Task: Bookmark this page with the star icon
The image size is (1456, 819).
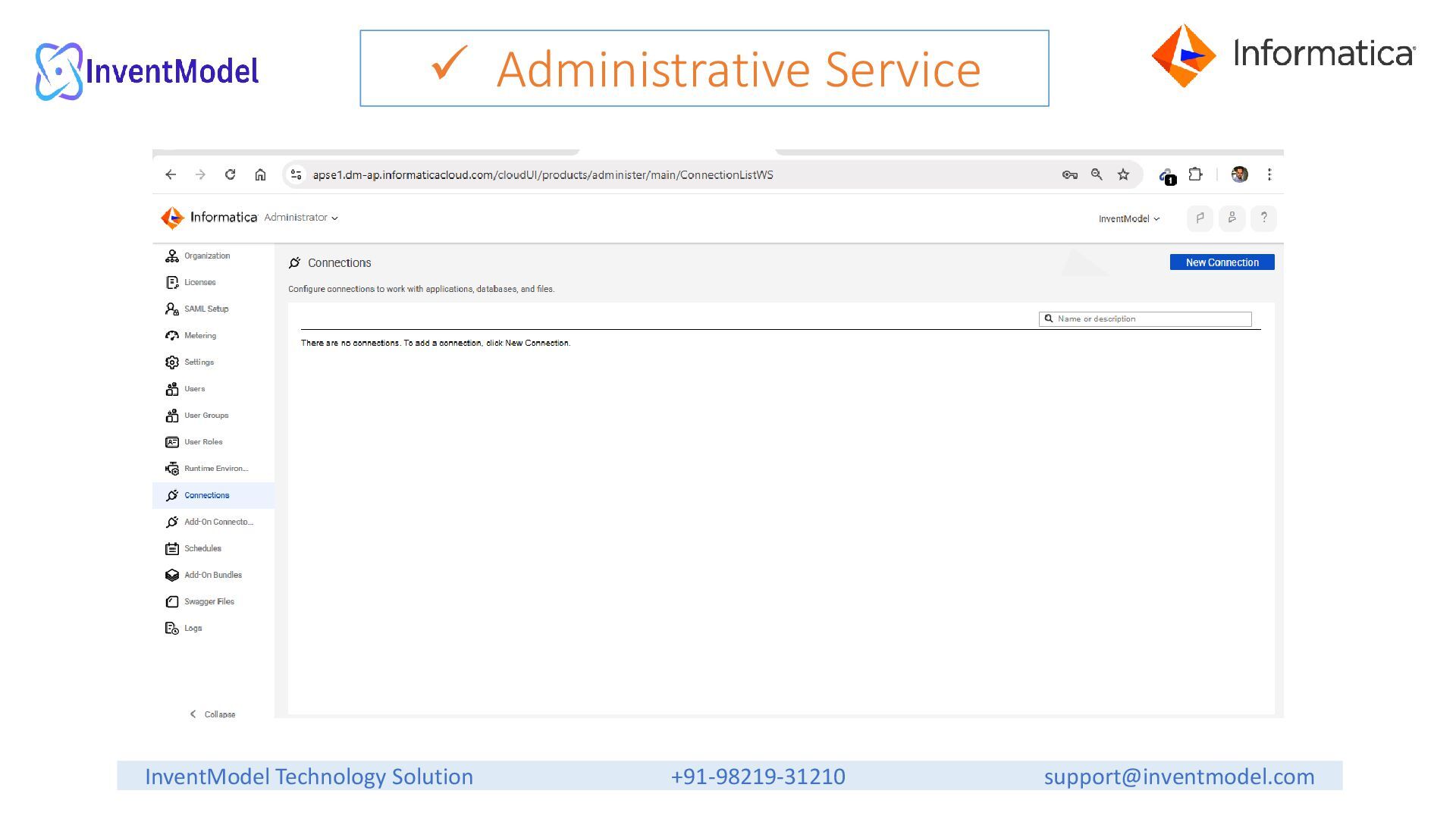Action: [1123, 174]
